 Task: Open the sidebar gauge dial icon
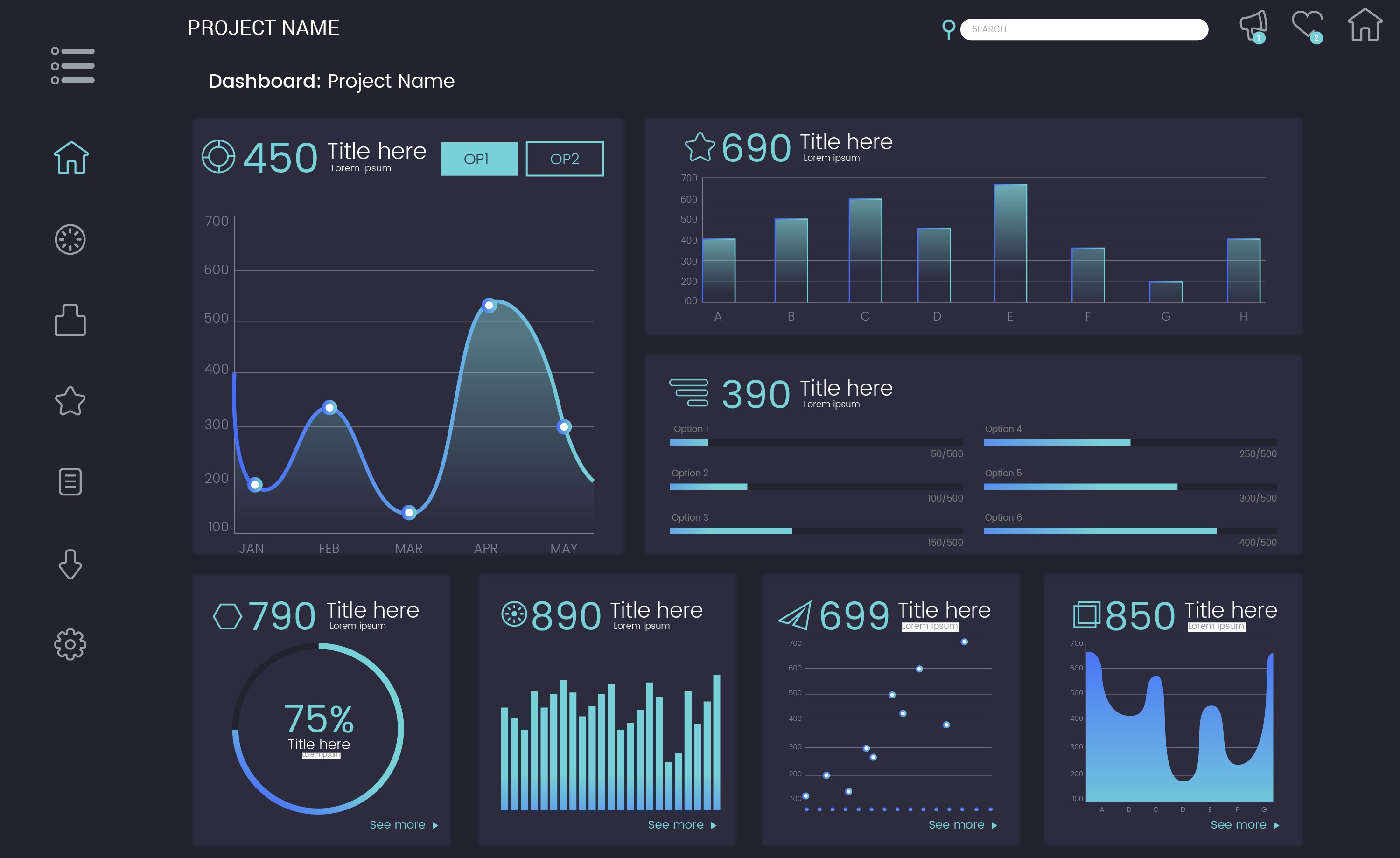tap(70, 240)
